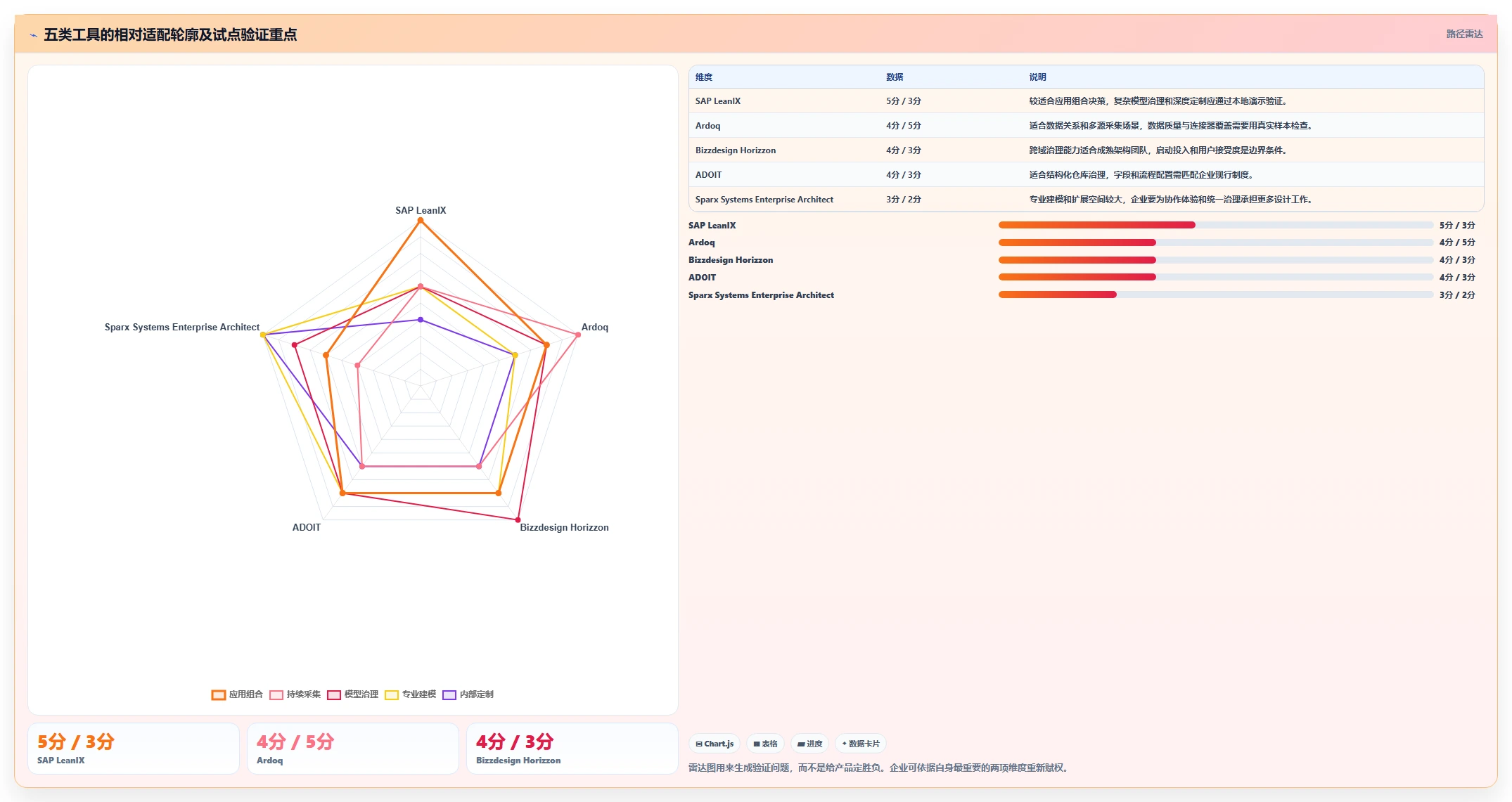Open the Ardoq 4分 / 5分 card
This screenshot has width=1512, height=802.
[x=353, y=749]
